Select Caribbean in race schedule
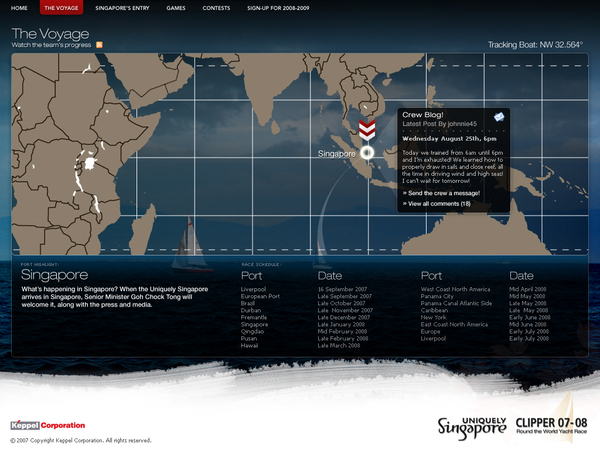This screenshot has width=600, height=450. pyautogui.click(x=434, y=310)
